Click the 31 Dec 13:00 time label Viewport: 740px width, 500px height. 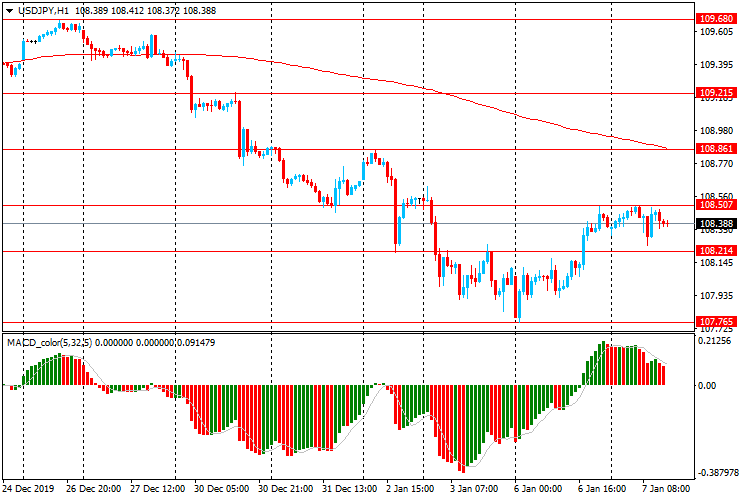350,488
